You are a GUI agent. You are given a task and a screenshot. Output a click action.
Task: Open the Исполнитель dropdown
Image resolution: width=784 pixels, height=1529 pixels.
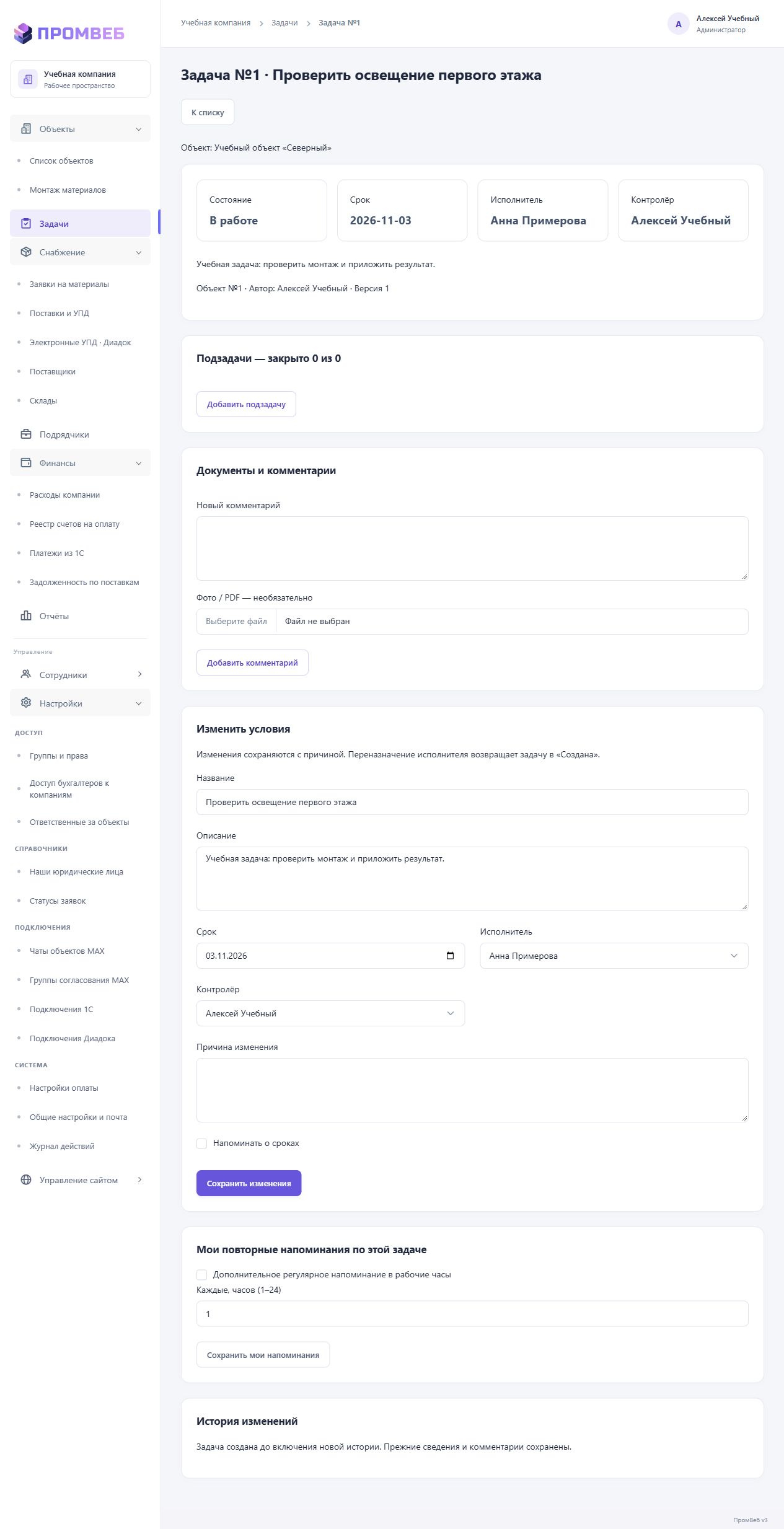click(x=614, y=956)
